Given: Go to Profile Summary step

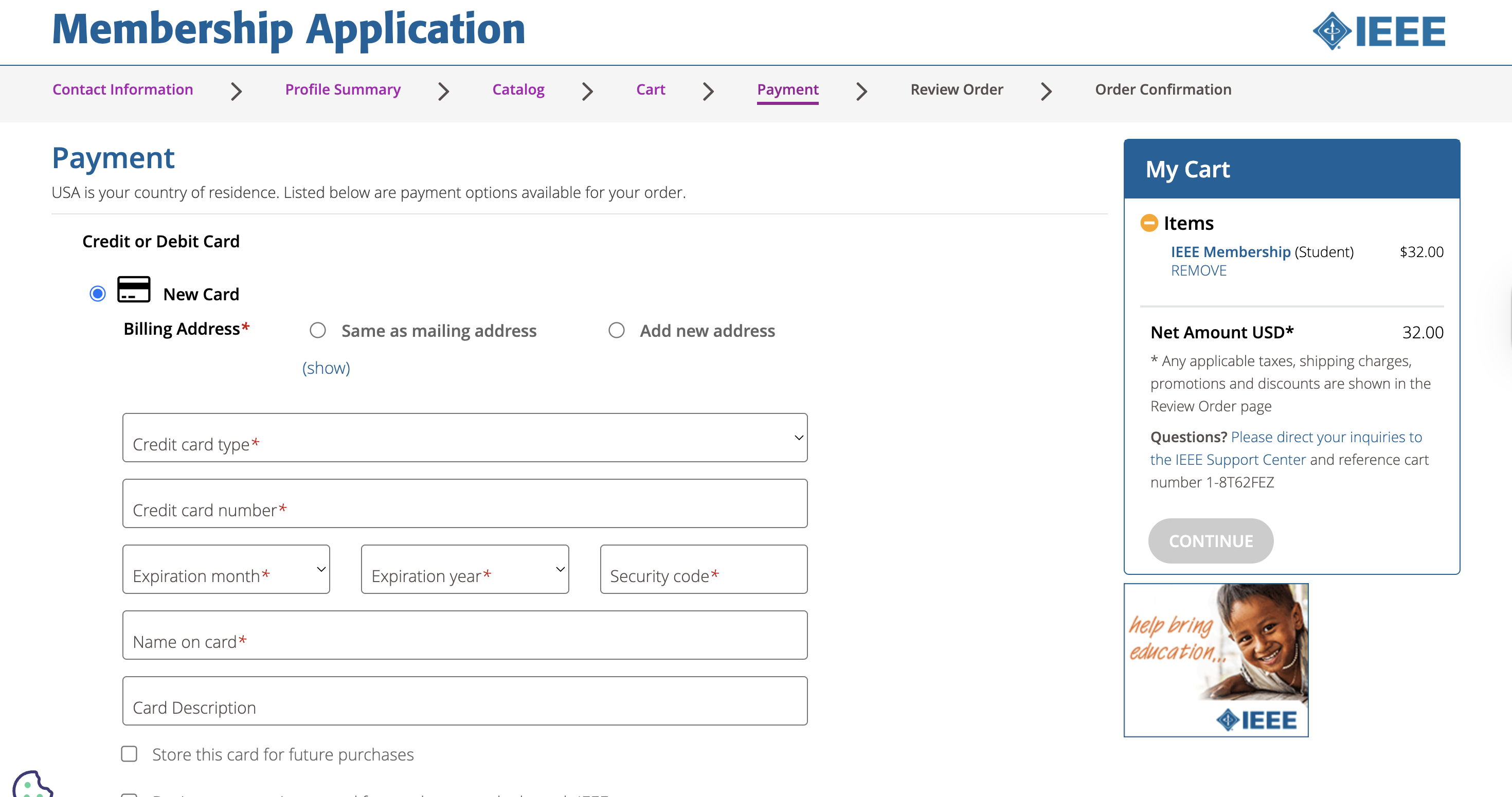Looking at the screenshot, I should [x=343, y=90].
